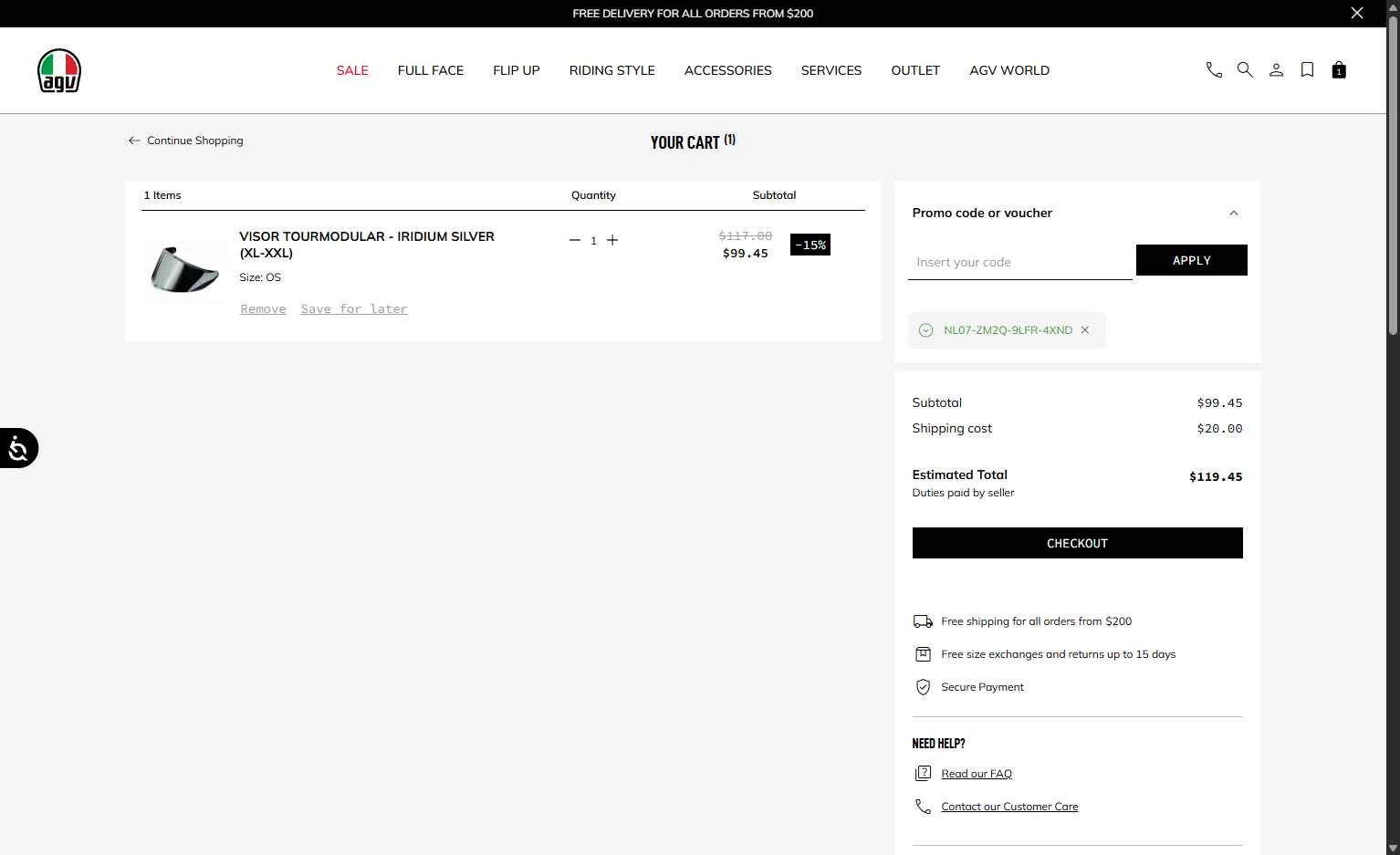This screenshot has width=1400, height=855.
Task: Open the RIDING STYLE menu
Action: (612, 70)
